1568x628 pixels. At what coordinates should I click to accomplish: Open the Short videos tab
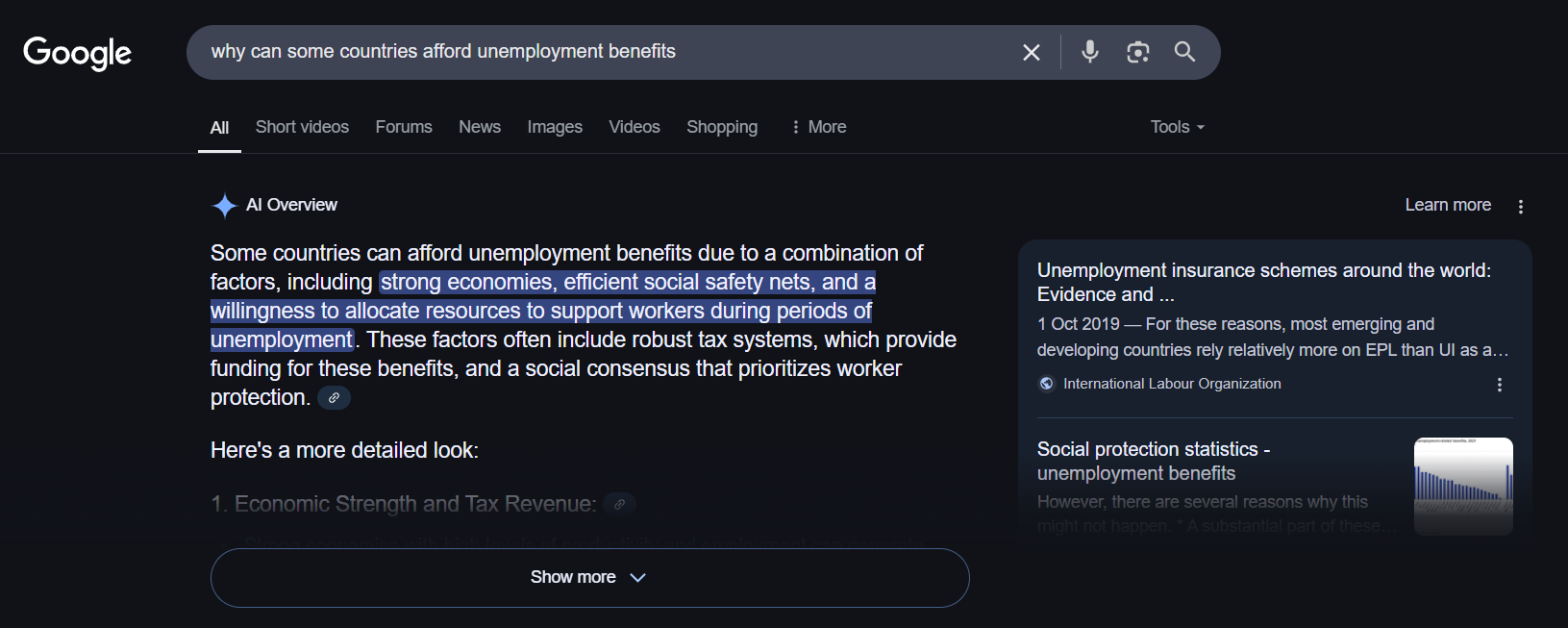302,127
